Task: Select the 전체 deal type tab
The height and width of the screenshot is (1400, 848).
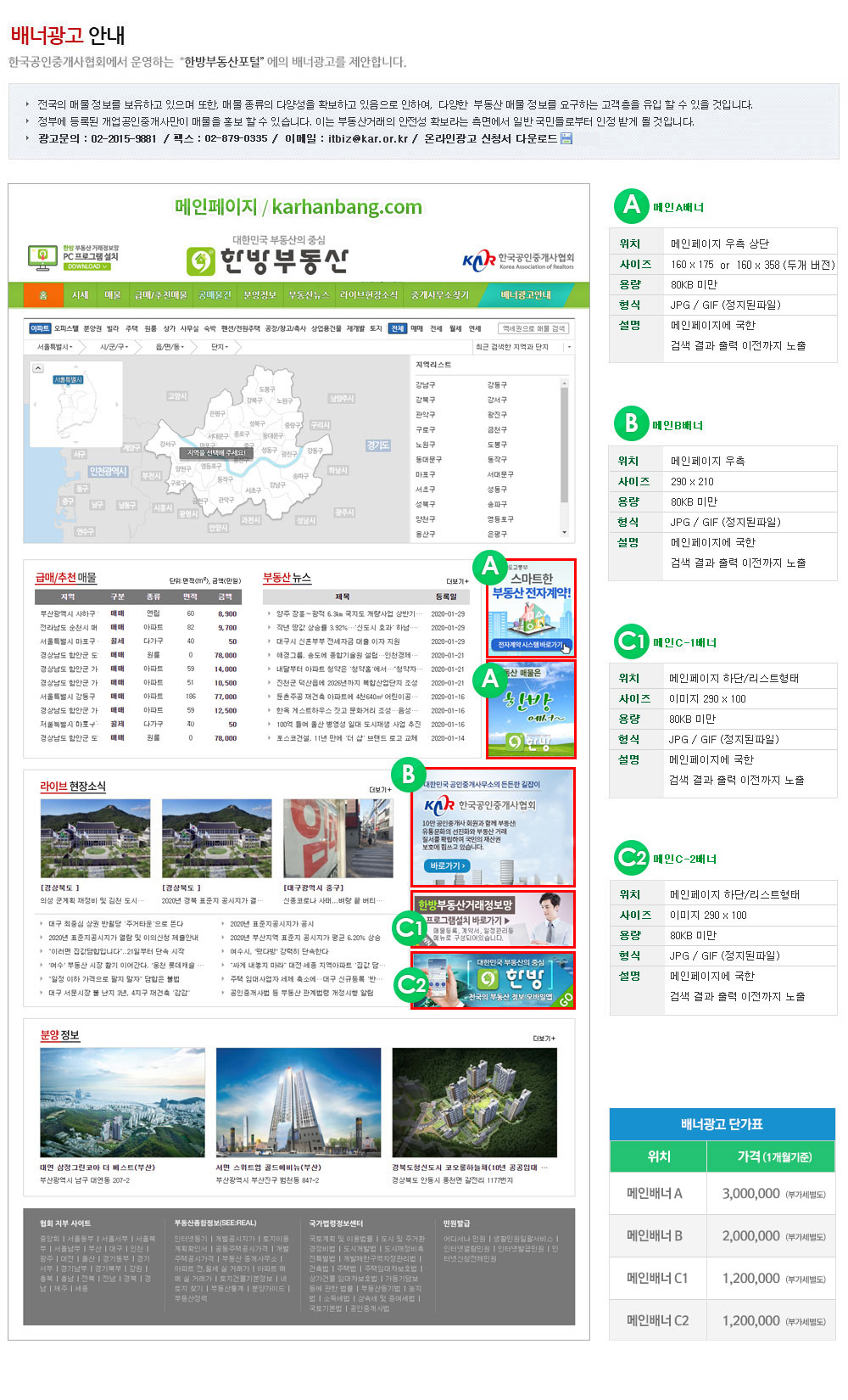Action: 398,328
